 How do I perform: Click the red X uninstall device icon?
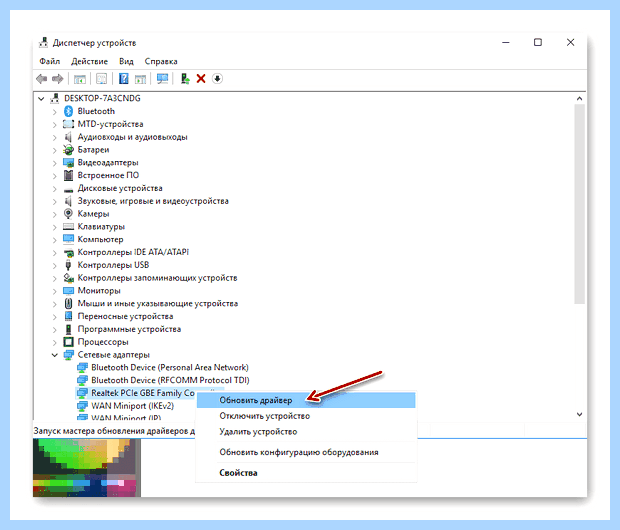point(201,79)
